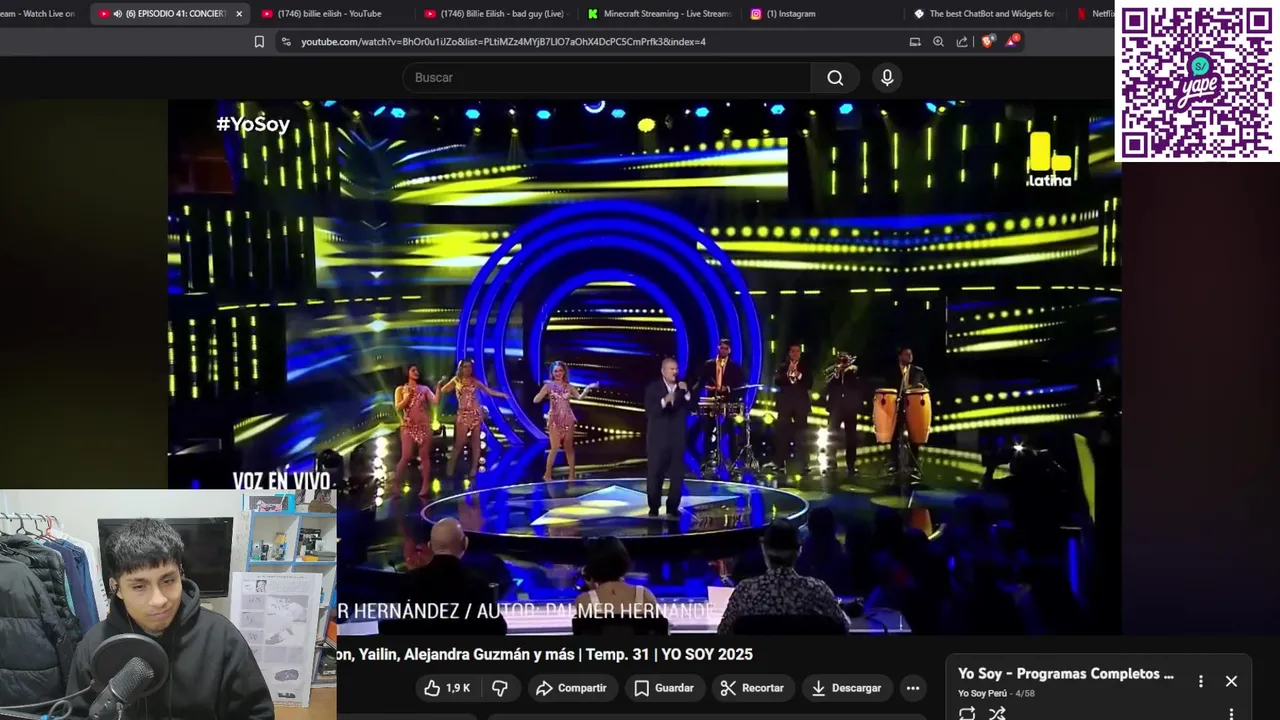Switch to the Watch Live tab
The width and height of the screenshot is (1280, 720).
40,14
